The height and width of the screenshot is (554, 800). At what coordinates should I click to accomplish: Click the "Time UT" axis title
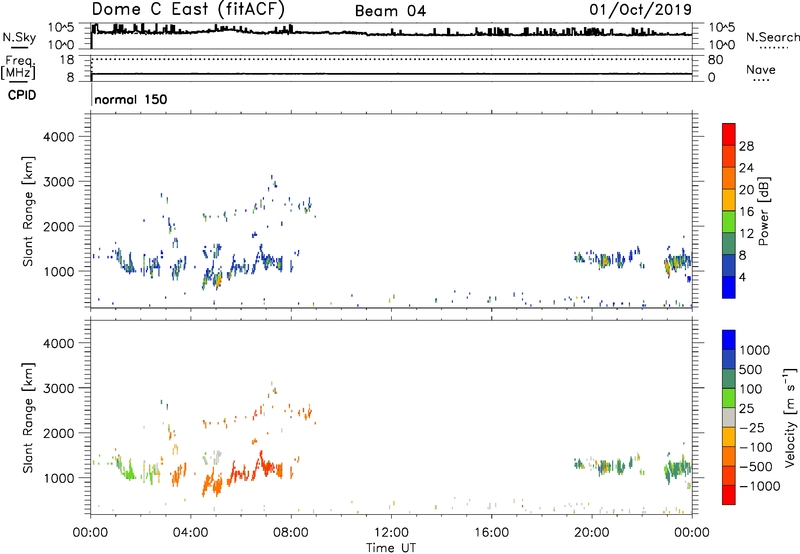click(x=391, y=548)
